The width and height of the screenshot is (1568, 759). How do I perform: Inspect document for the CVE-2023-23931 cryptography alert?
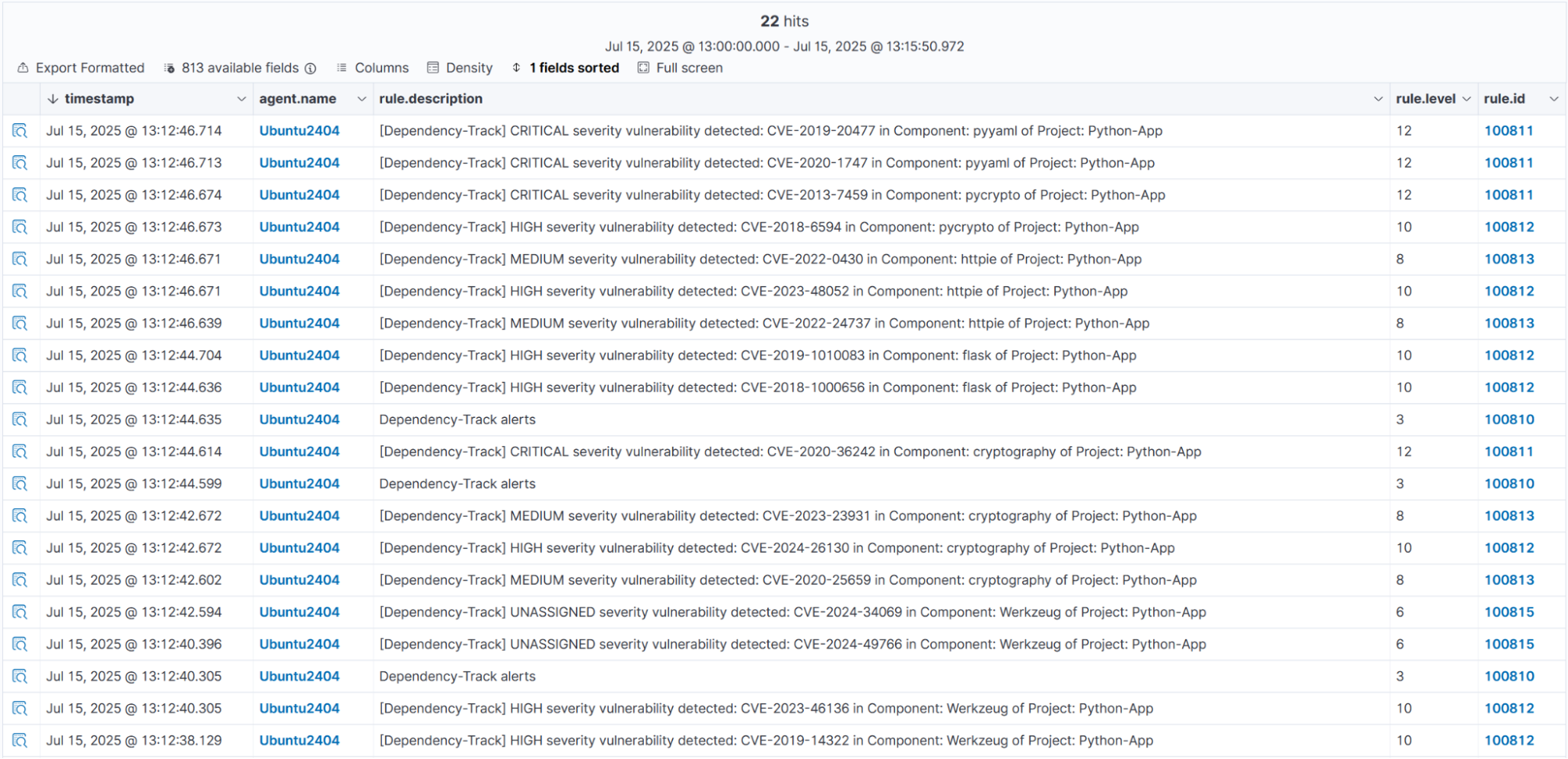coord(20,517)
